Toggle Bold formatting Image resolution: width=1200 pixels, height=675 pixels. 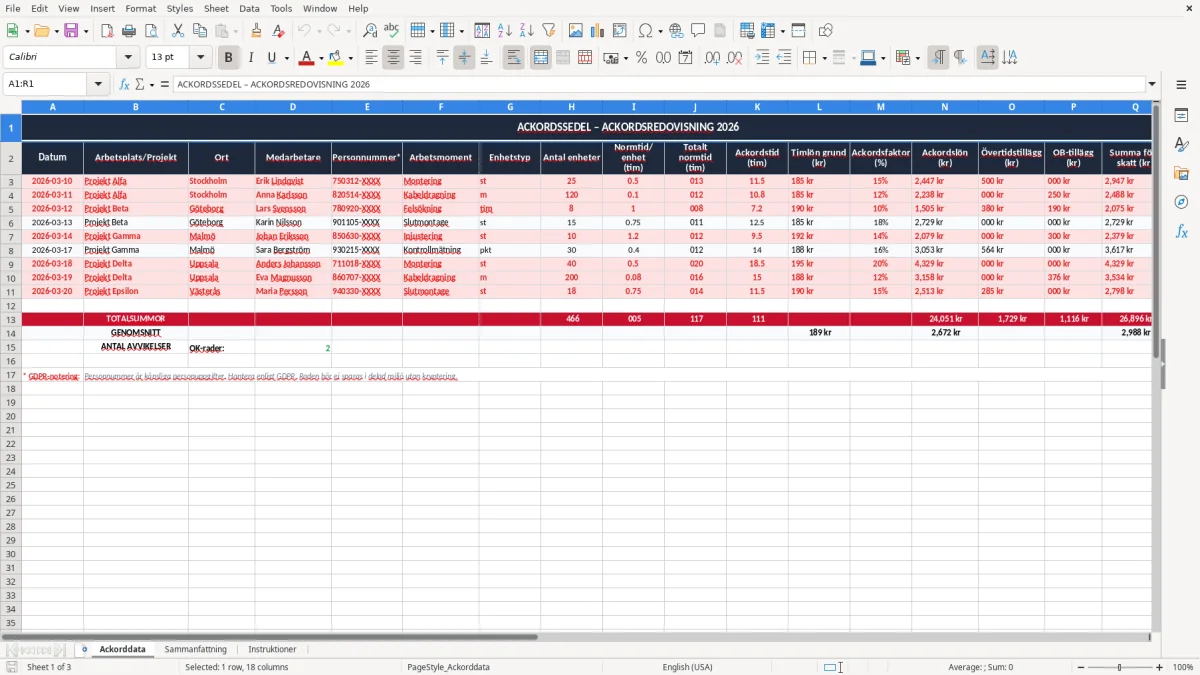coord(229,58)
